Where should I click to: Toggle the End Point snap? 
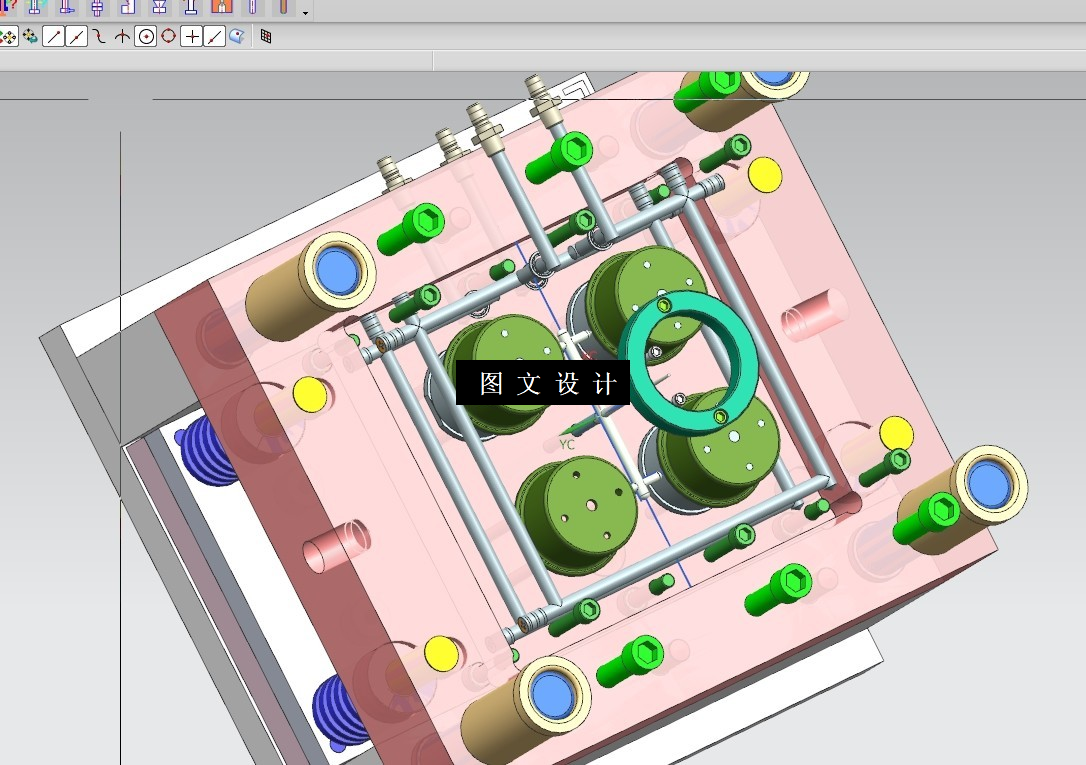pyautogui.click(x=53, y=36)
